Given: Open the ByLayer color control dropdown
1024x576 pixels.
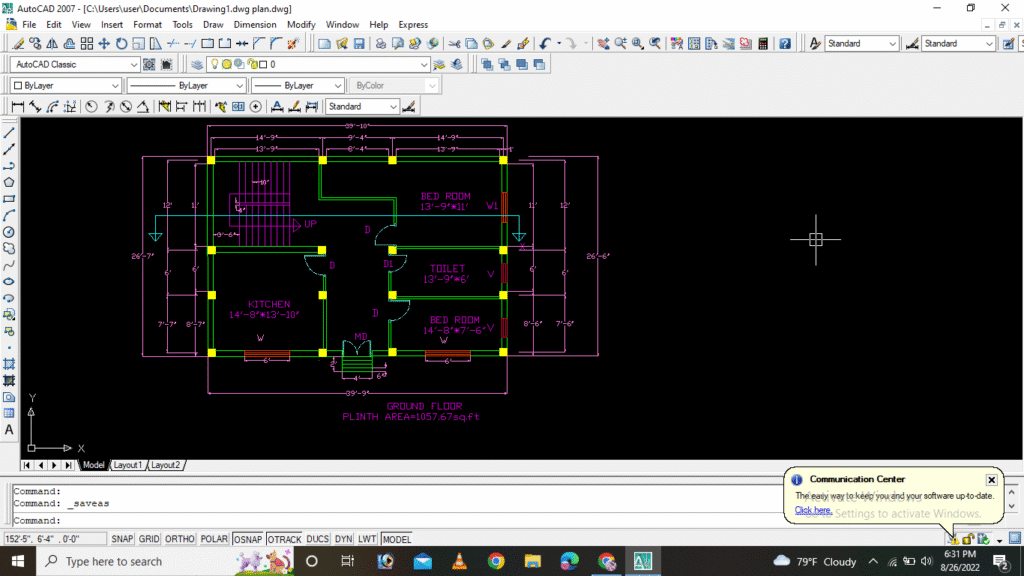Looking at the screenshot, I should click(x=66, y=86).
